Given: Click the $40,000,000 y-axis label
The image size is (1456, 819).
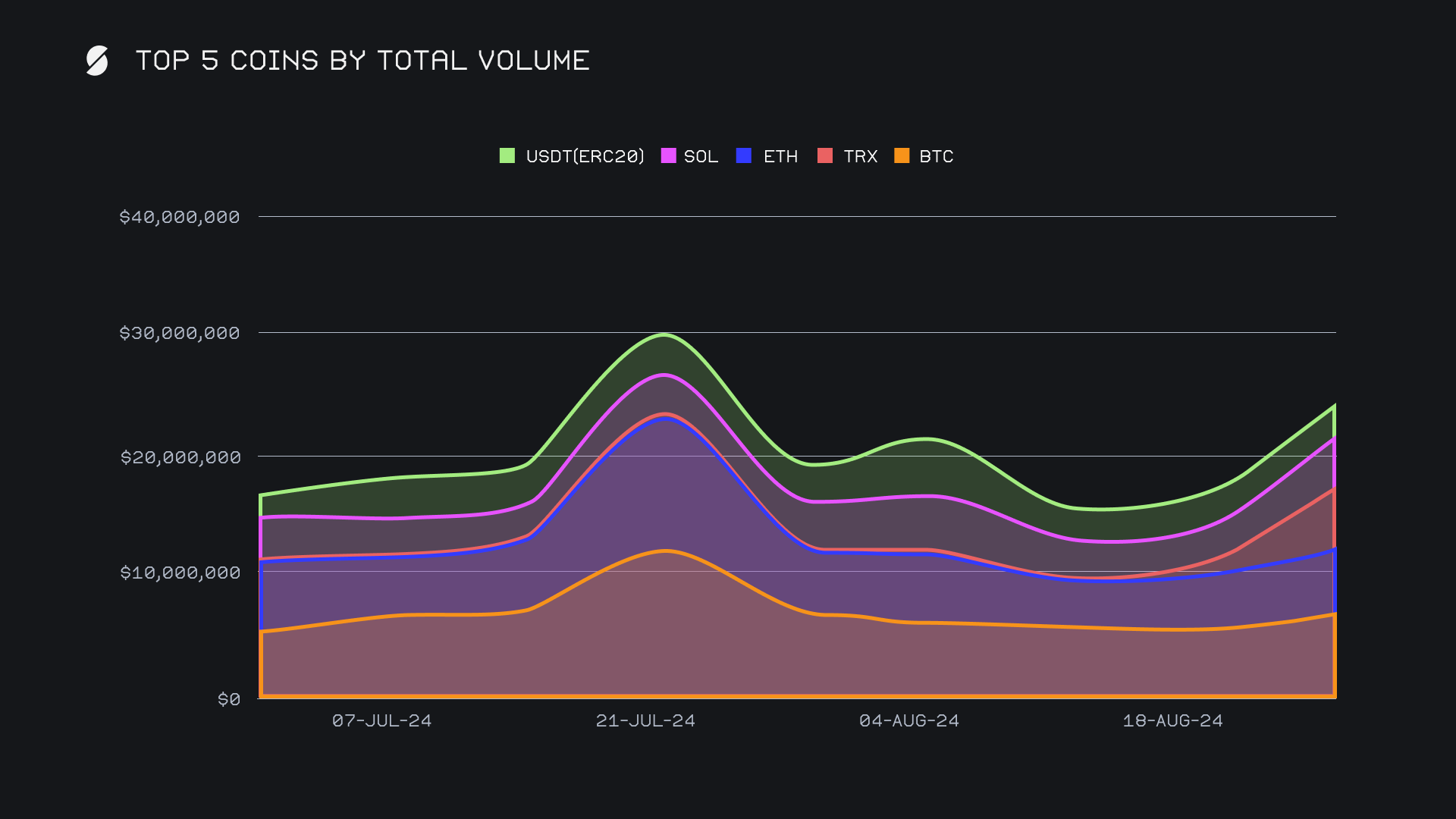Looking at the screenshot, I should tap(180, 217).
